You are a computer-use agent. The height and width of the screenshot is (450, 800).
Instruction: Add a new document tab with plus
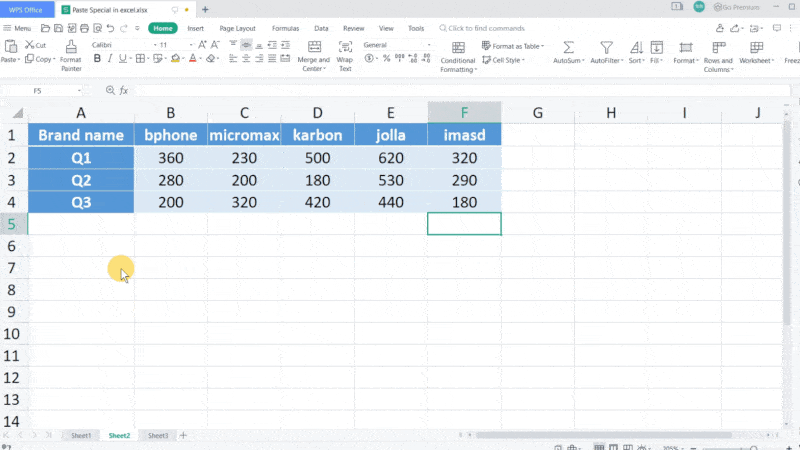click(x=205, y=9)
